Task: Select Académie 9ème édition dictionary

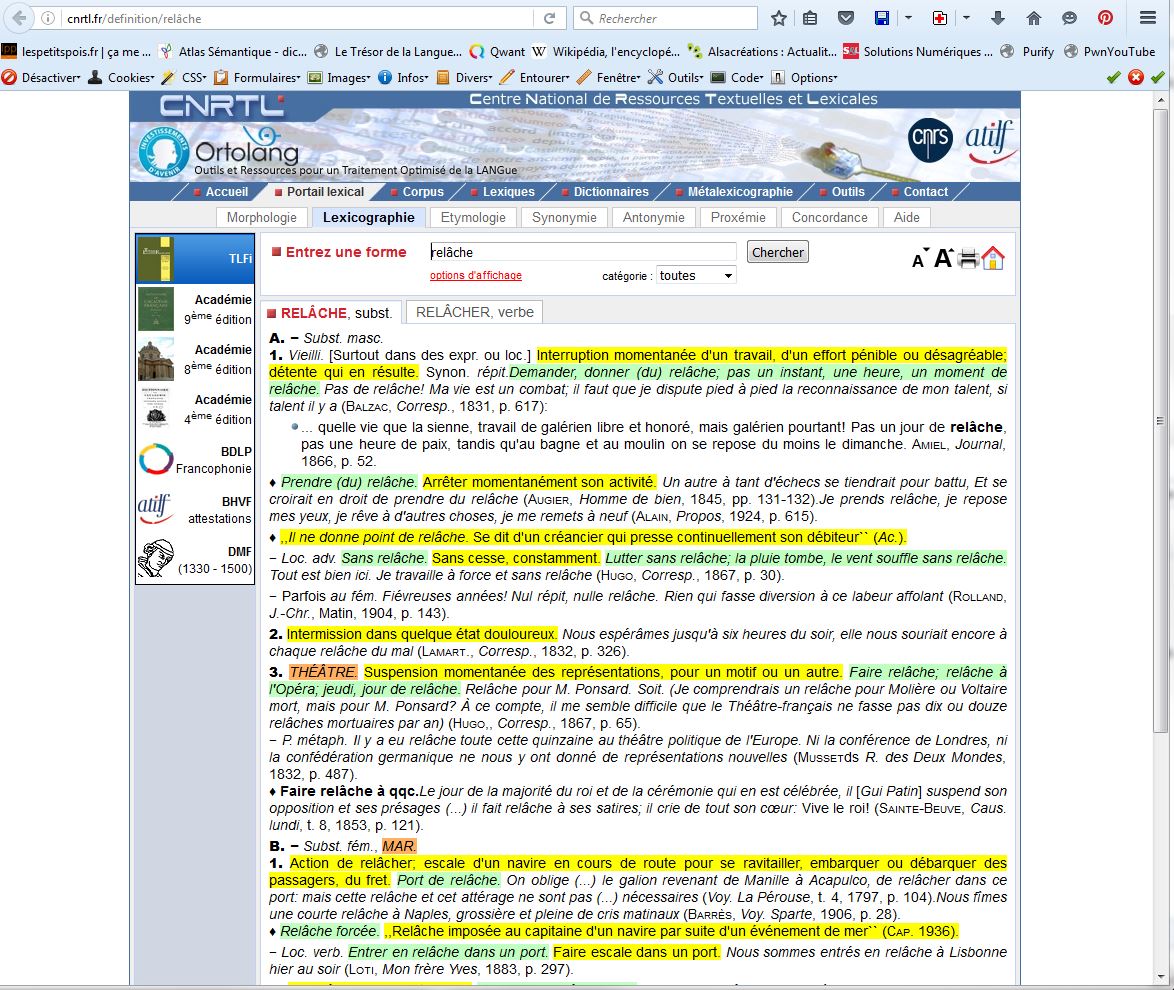Action: click(195, 309)
